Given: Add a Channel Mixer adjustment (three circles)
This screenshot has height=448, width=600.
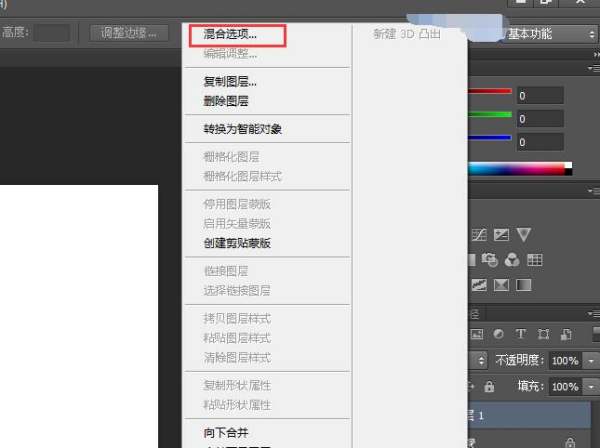Looking at the screenshot, I should click(x=512, y=260).
